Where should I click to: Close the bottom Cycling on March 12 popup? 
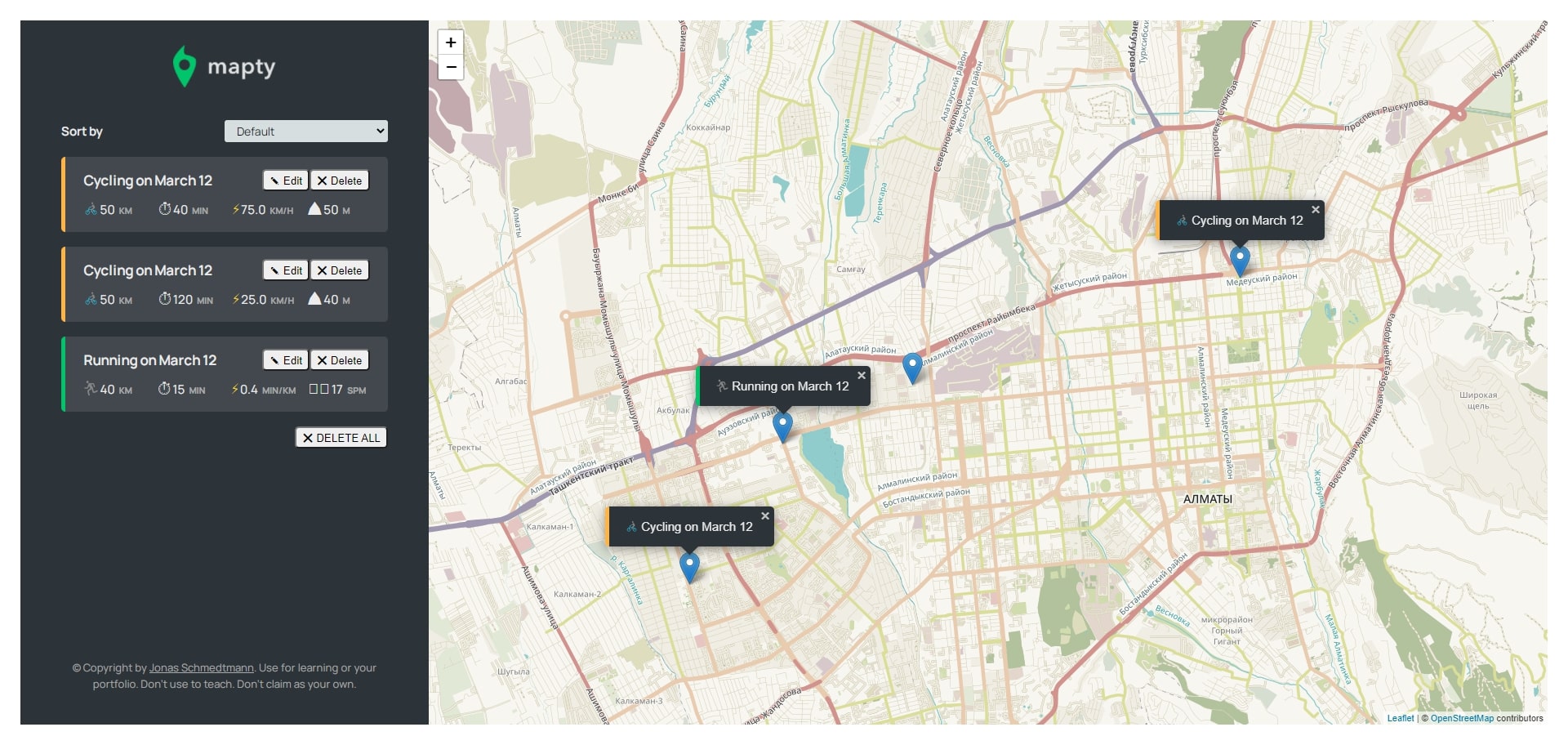[x=765, y=516]
